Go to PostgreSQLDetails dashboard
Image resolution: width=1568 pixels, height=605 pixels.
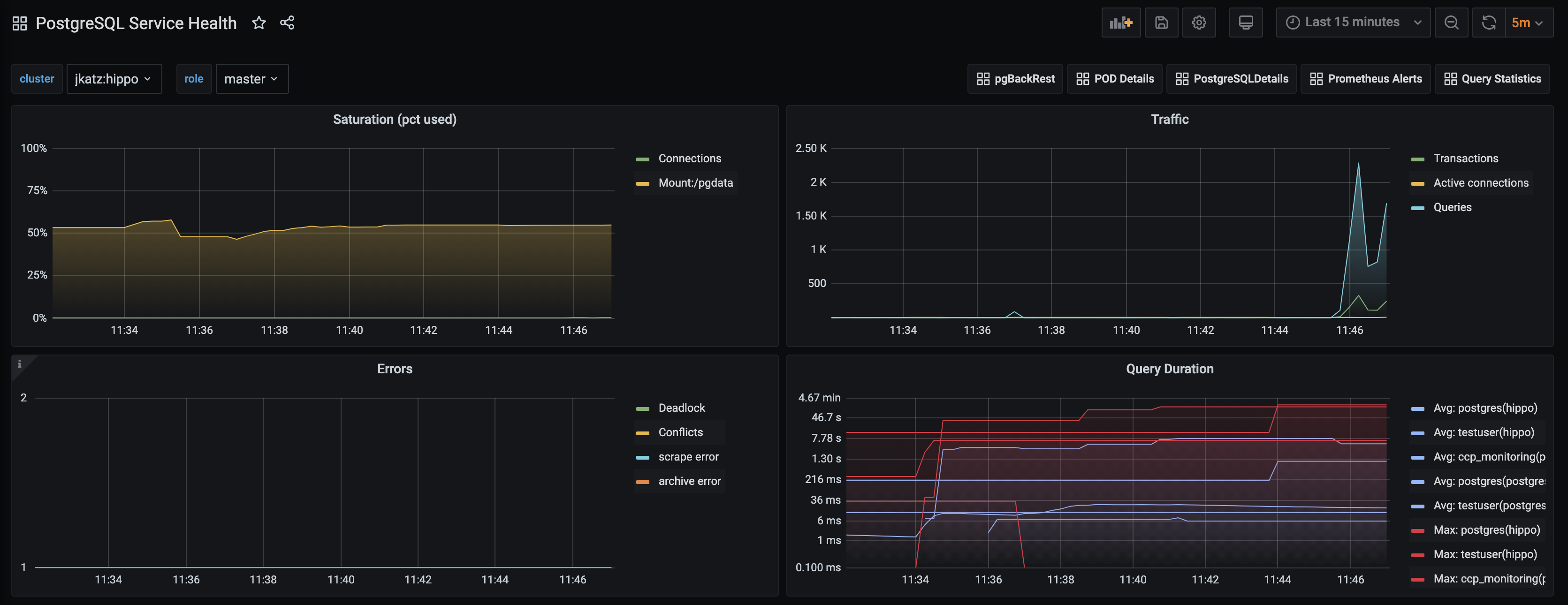click(x=1232, y=78)
